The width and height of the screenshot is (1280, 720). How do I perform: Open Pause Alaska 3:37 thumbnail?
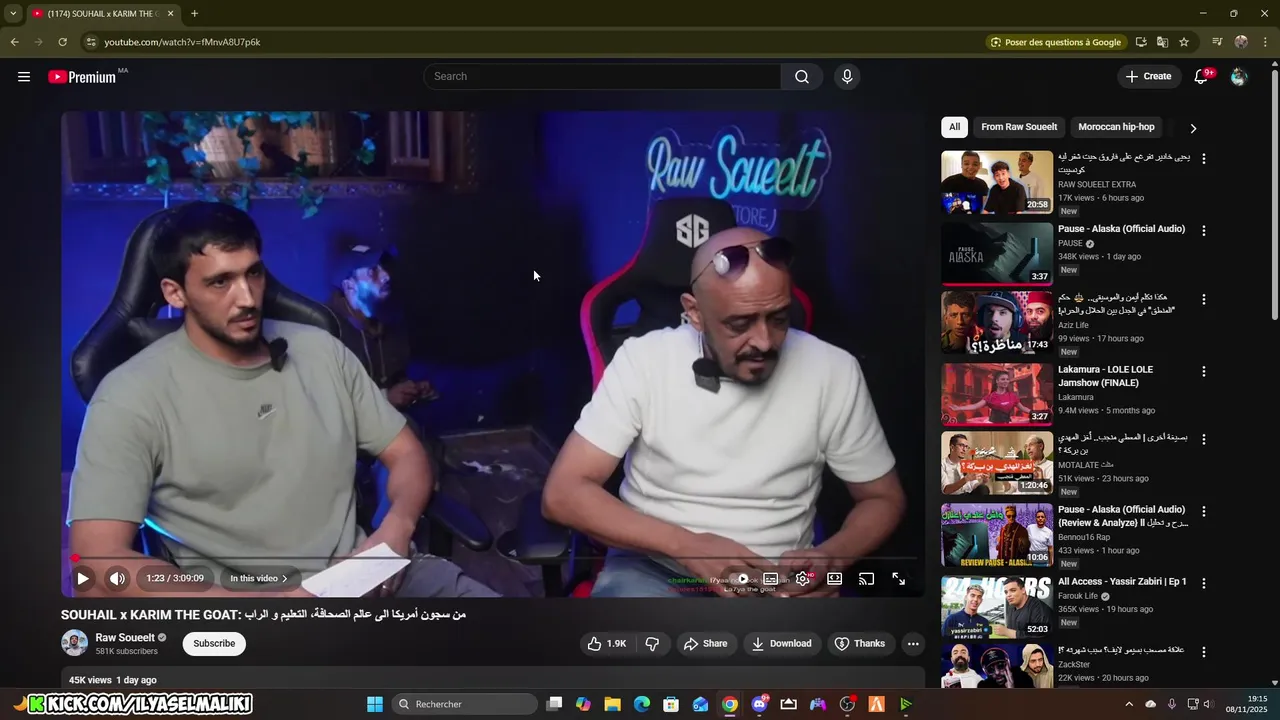(997, 254)
